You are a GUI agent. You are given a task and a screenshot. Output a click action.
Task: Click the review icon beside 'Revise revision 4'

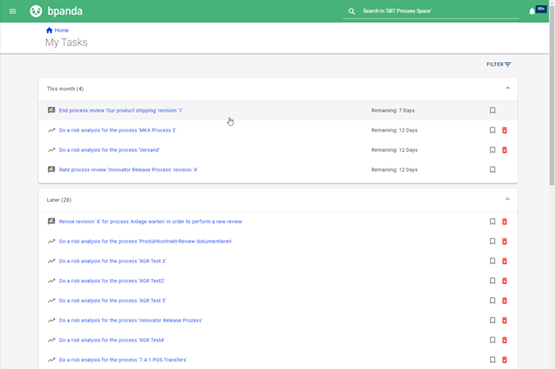(51, 221)
